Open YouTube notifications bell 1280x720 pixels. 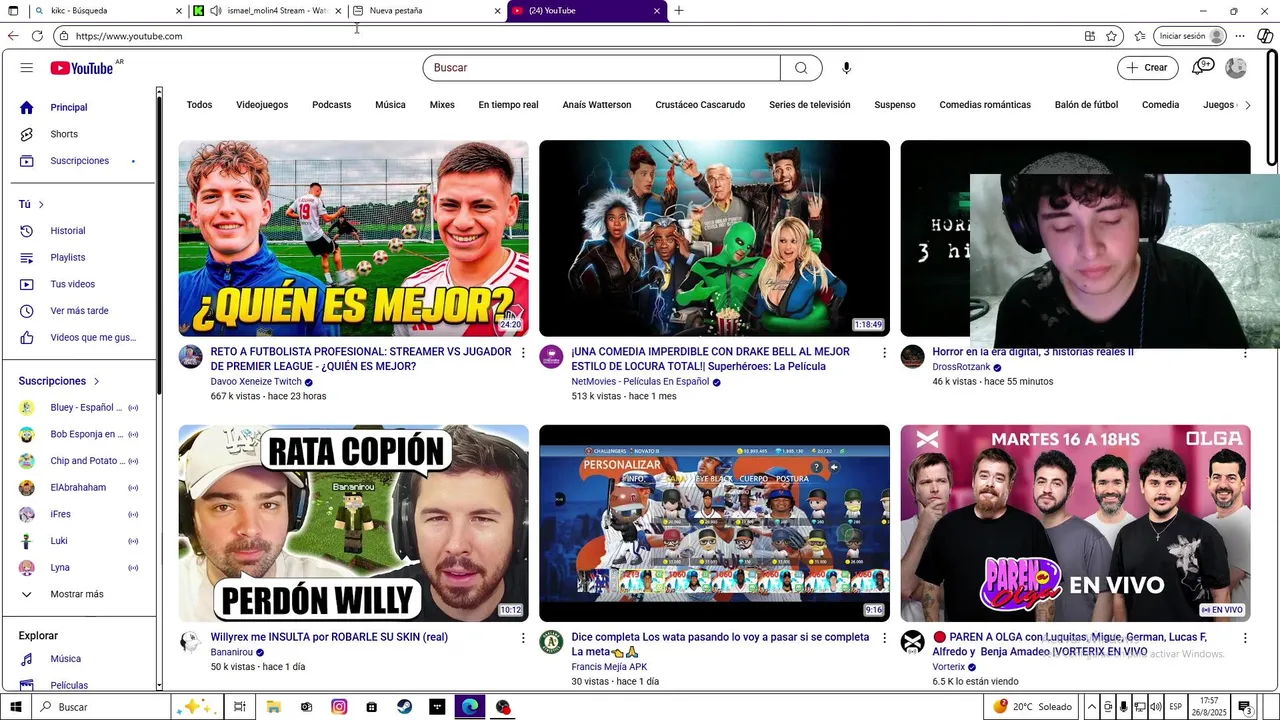[x=1201, y=68]
